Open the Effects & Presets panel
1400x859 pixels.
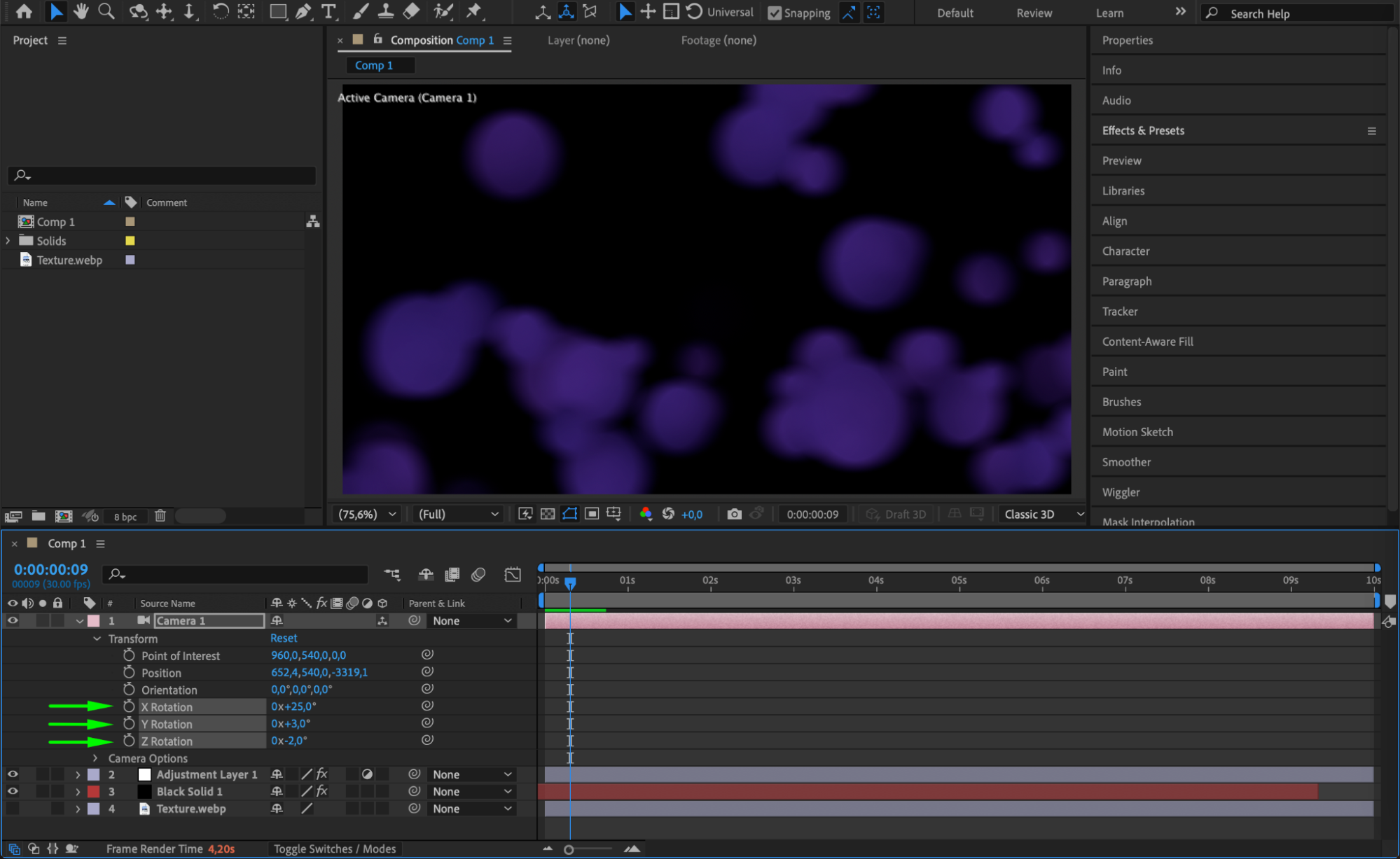pos(1143,130)
